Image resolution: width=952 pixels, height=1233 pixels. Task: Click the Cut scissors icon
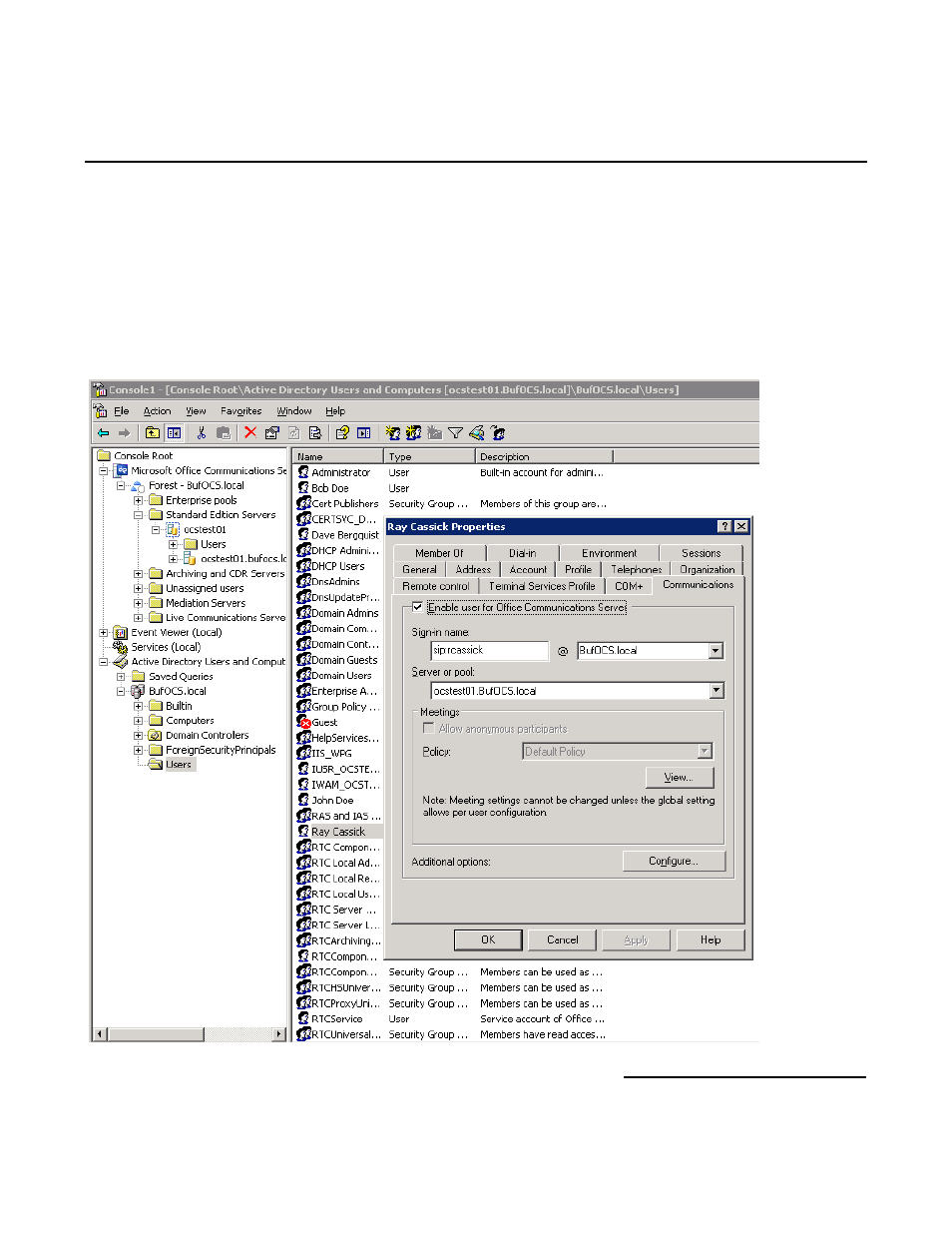202,433
